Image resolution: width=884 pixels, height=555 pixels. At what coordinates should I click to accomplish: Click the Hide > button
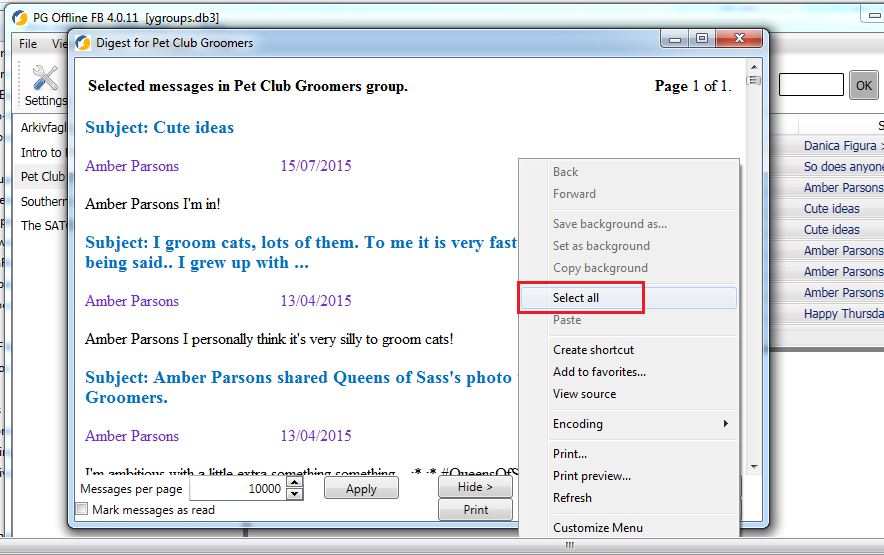pyautogui.click(x=475, y=487)
